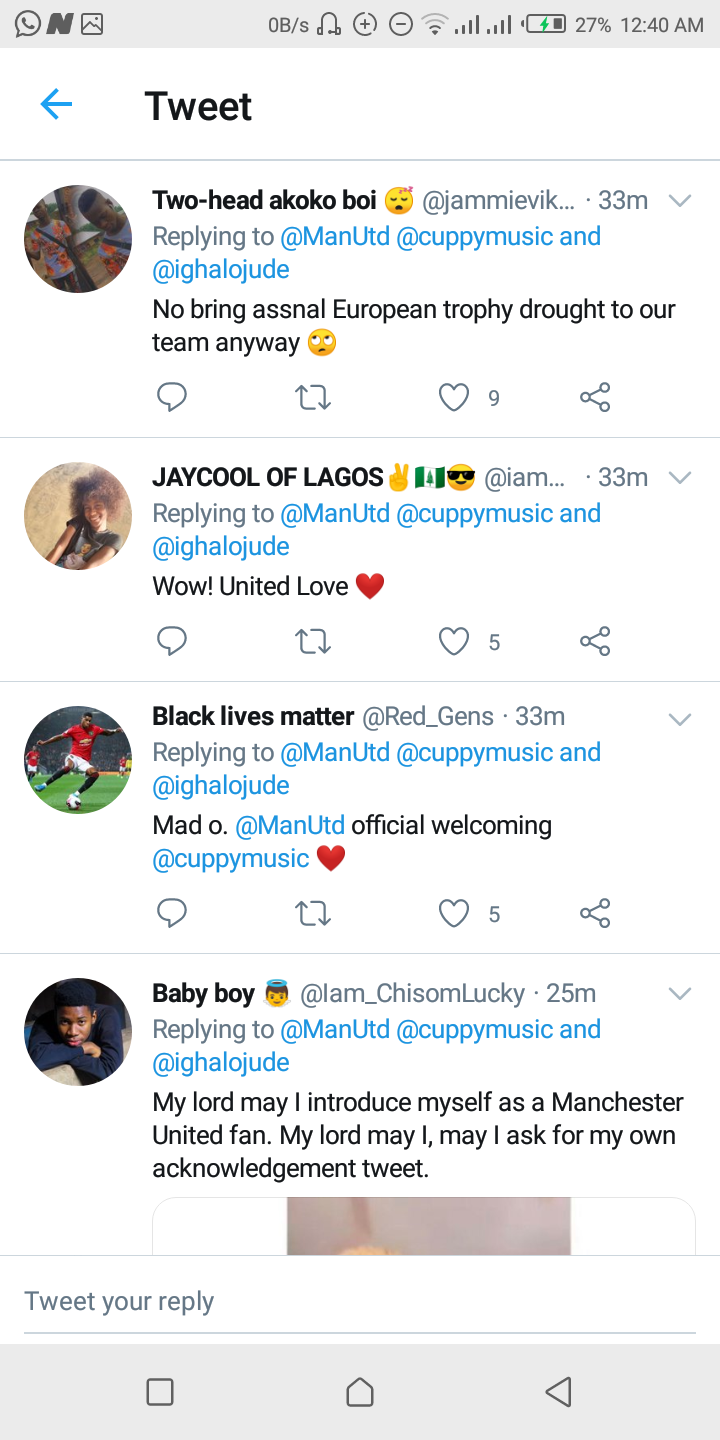The height and width of the screenshot is (1440, 720).
Task: Retweet the JAYCOOL OF LAGOS tweet
Action: [313, 641]
